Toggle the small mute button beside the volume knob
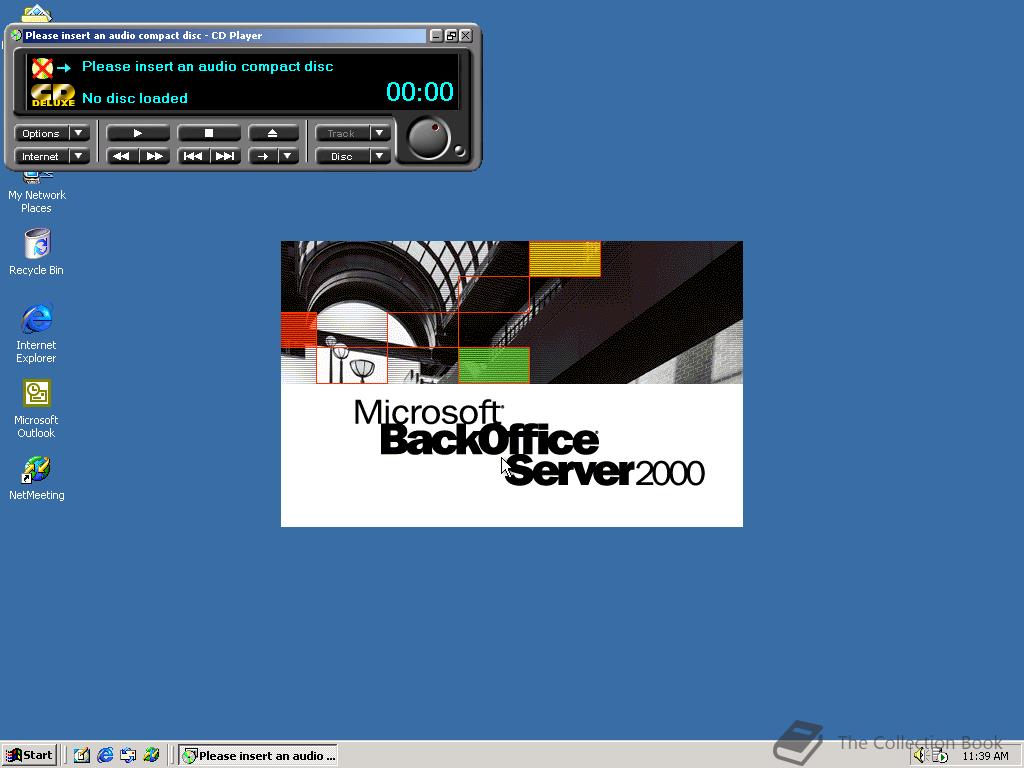This screenshot has height=768, width=1024. [460, 151]
